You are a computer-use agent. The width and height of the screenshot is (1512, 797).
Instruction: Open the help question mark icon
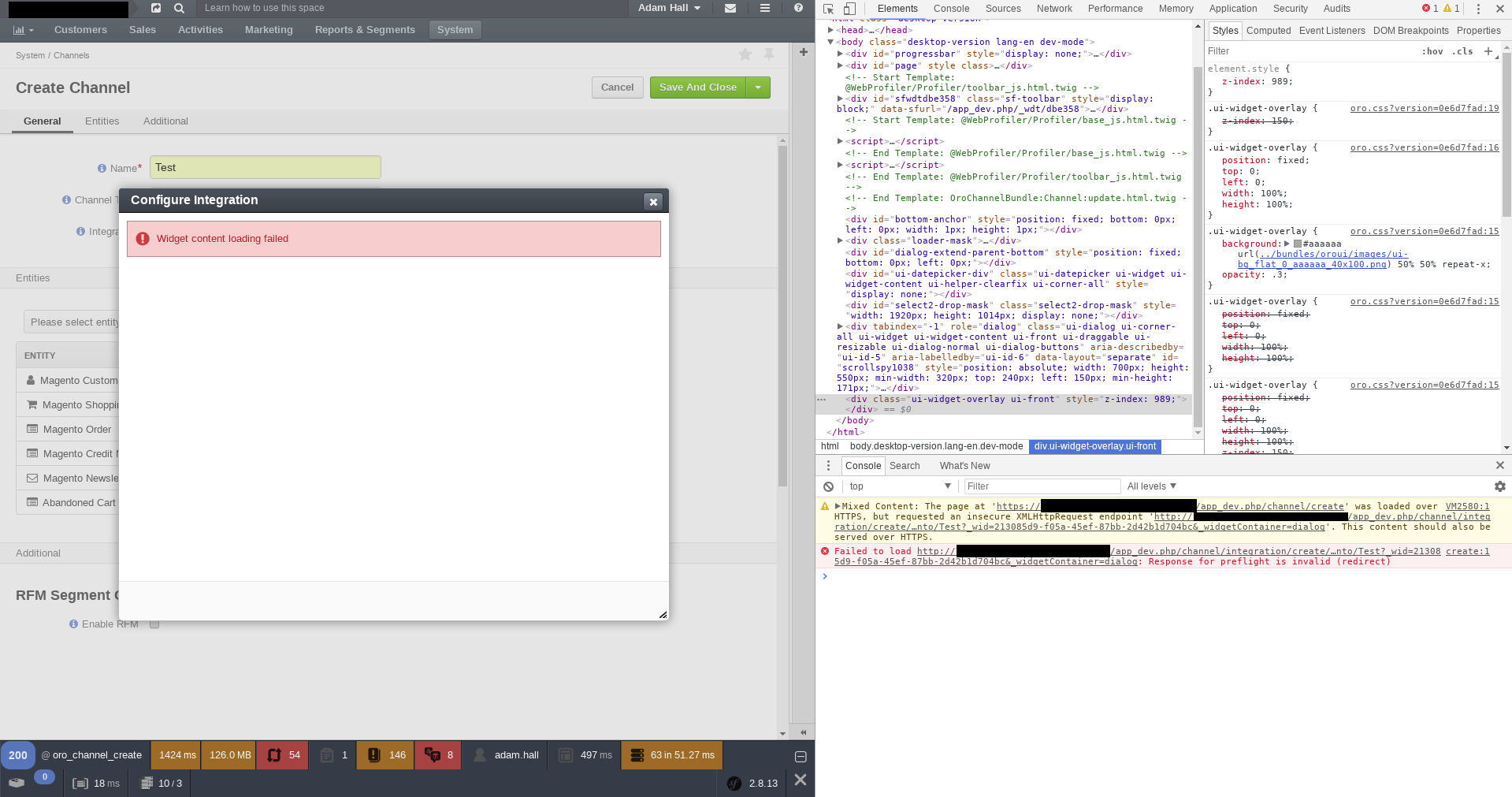coord(798,8)
